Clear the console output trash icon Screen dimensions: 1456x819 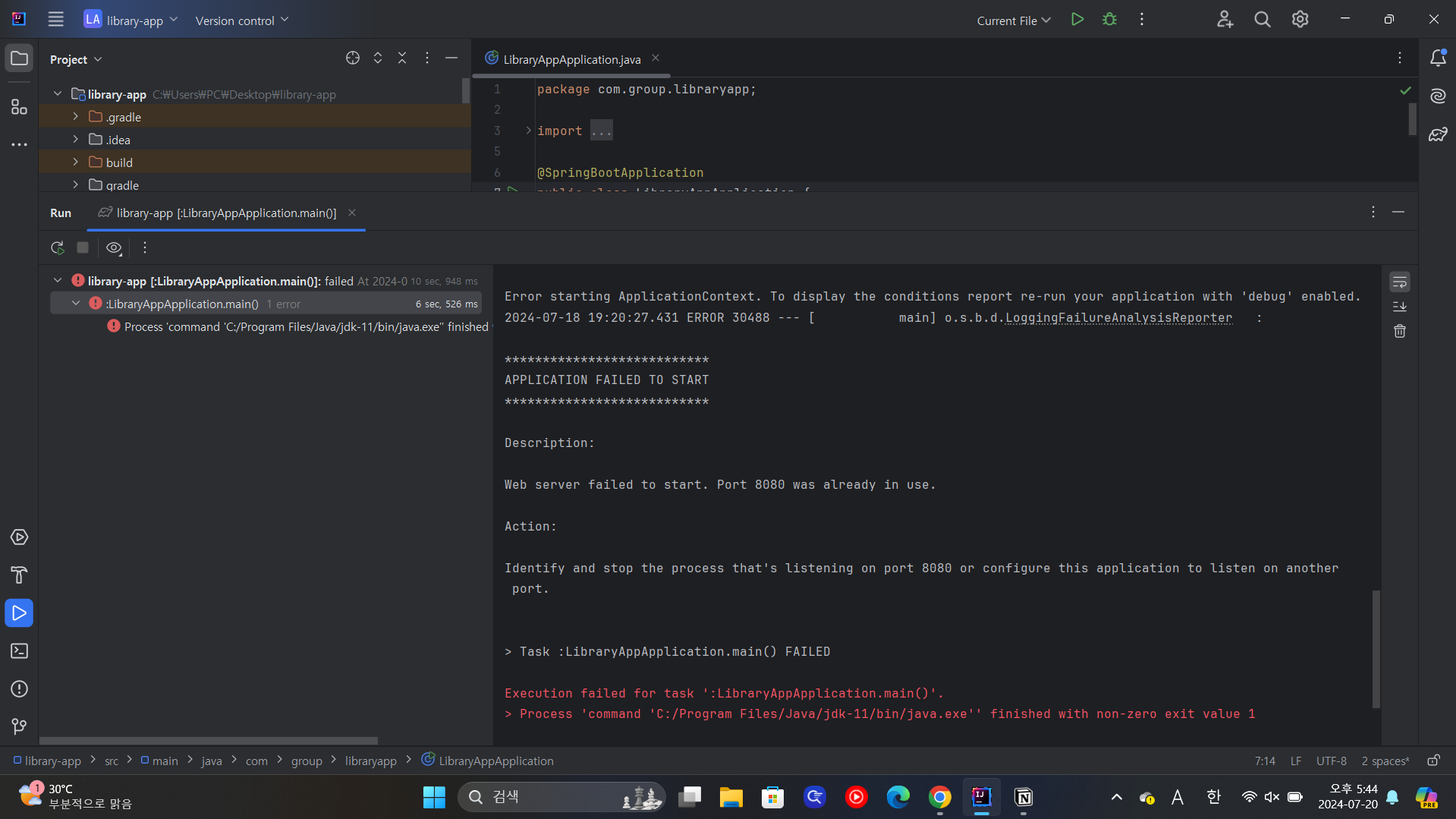1400,332
